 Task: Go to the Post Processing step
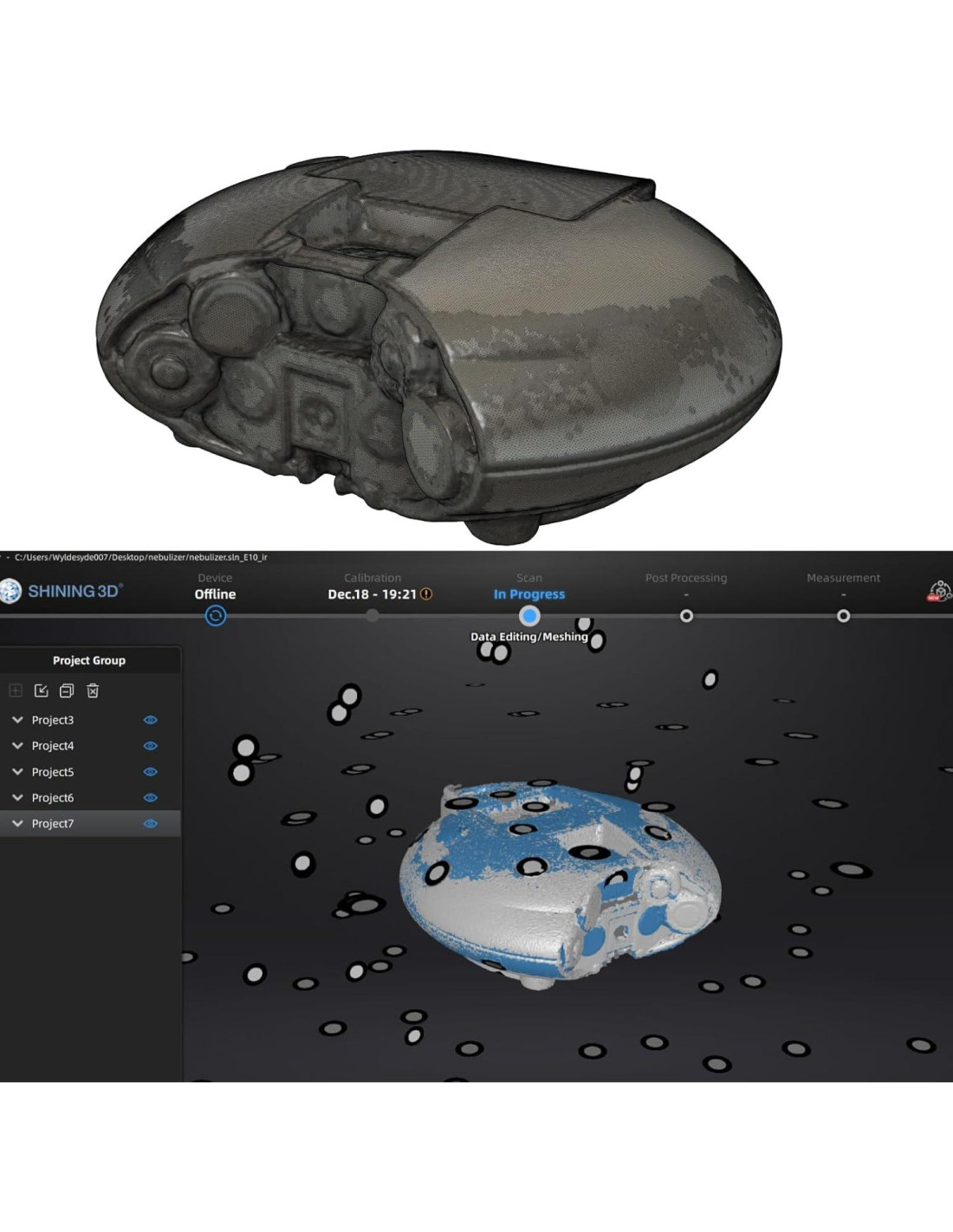(x=686, y=616)
